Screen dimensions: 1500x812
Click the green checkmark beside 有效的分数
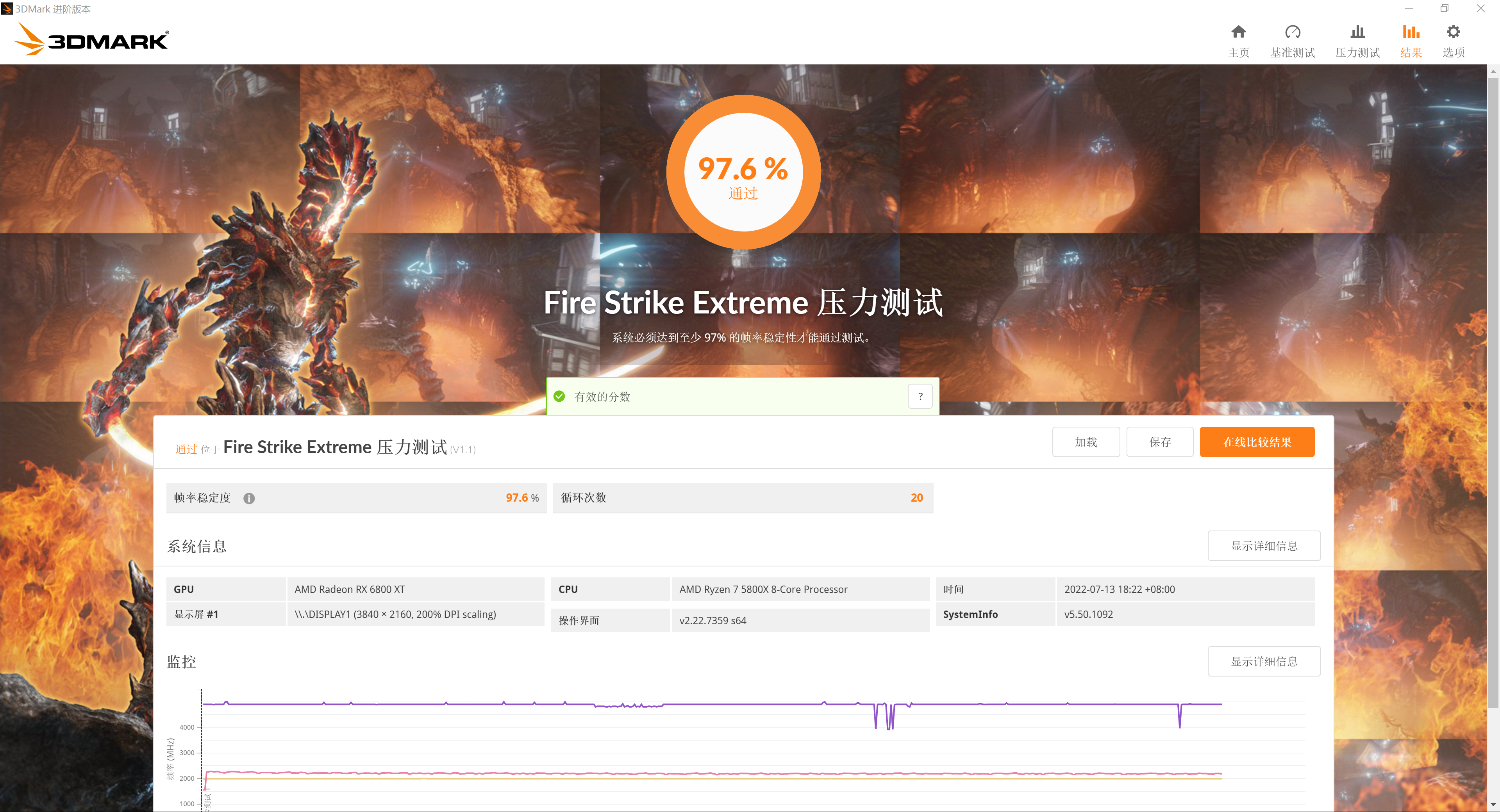tap(559, 396)
